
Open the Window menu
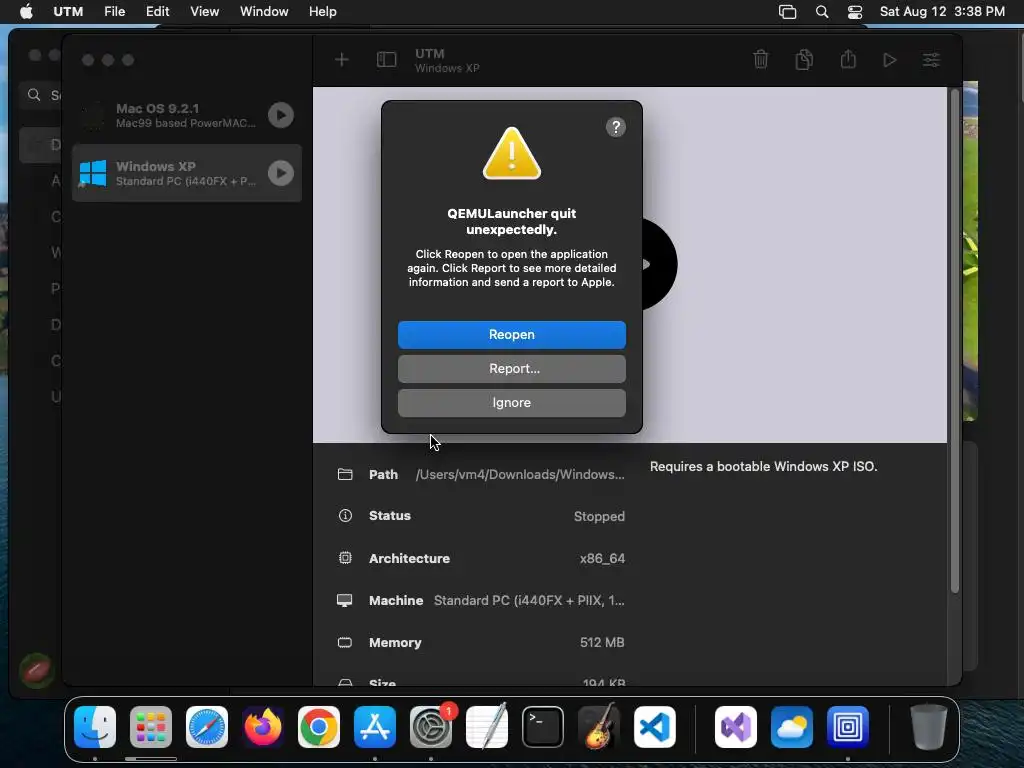(264, 11)
